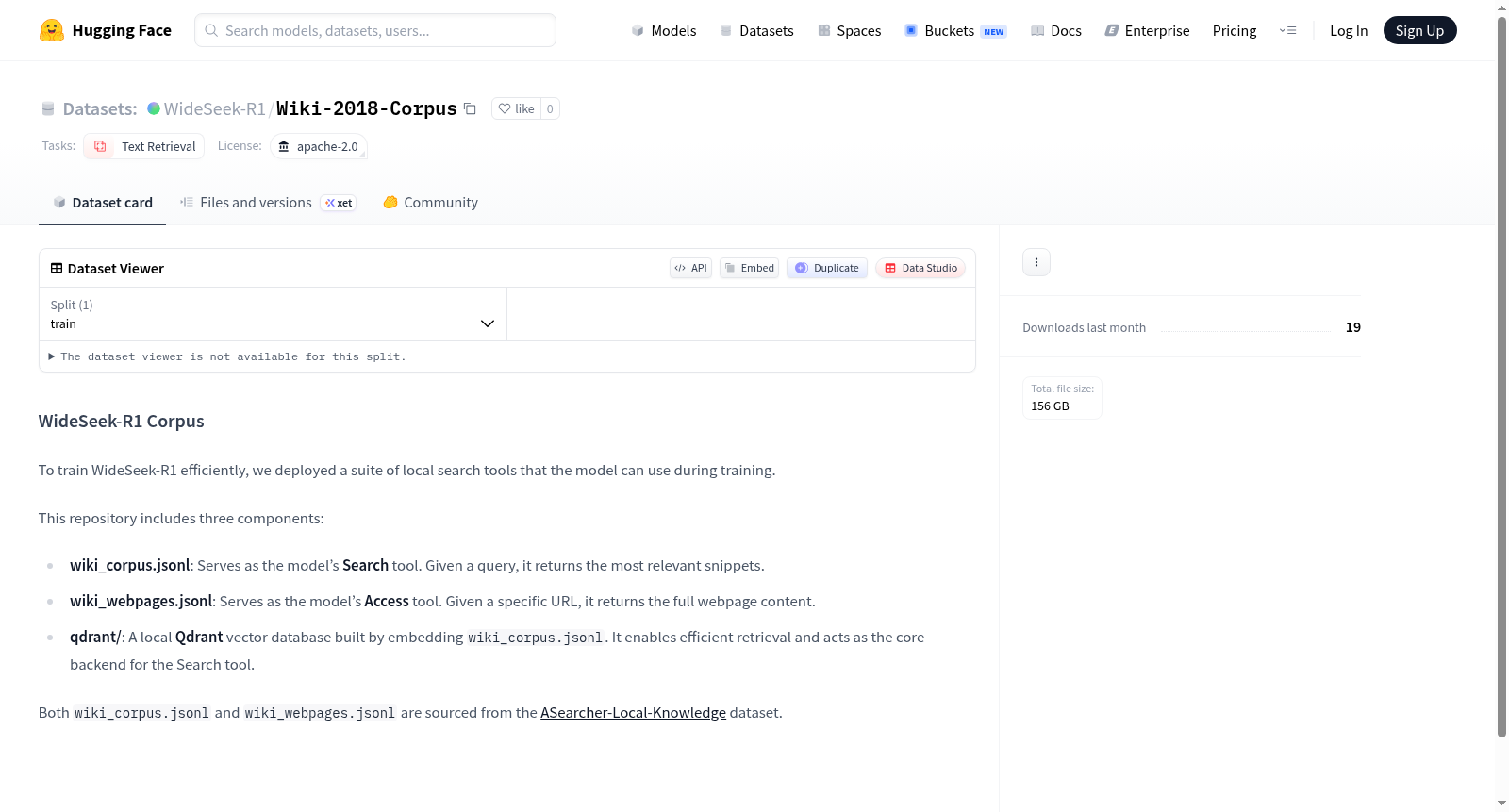Click the xet badge icon
Viewport: 1509px width, 812px height.
pyautogui.click(x=339, y=203)
